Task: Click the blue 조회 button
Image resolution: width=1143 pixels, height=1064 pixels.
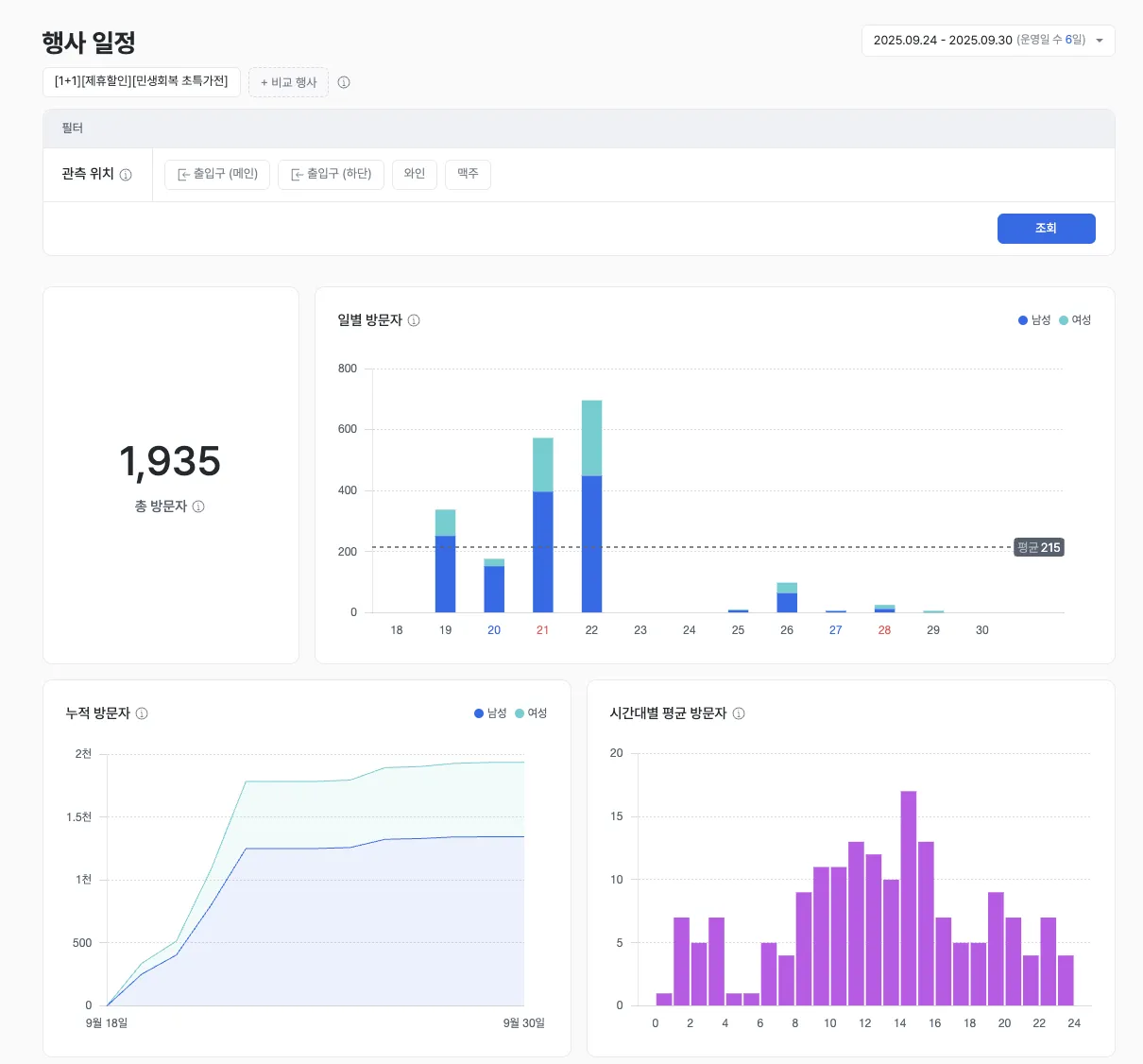Action: (x=1046, y=229)
